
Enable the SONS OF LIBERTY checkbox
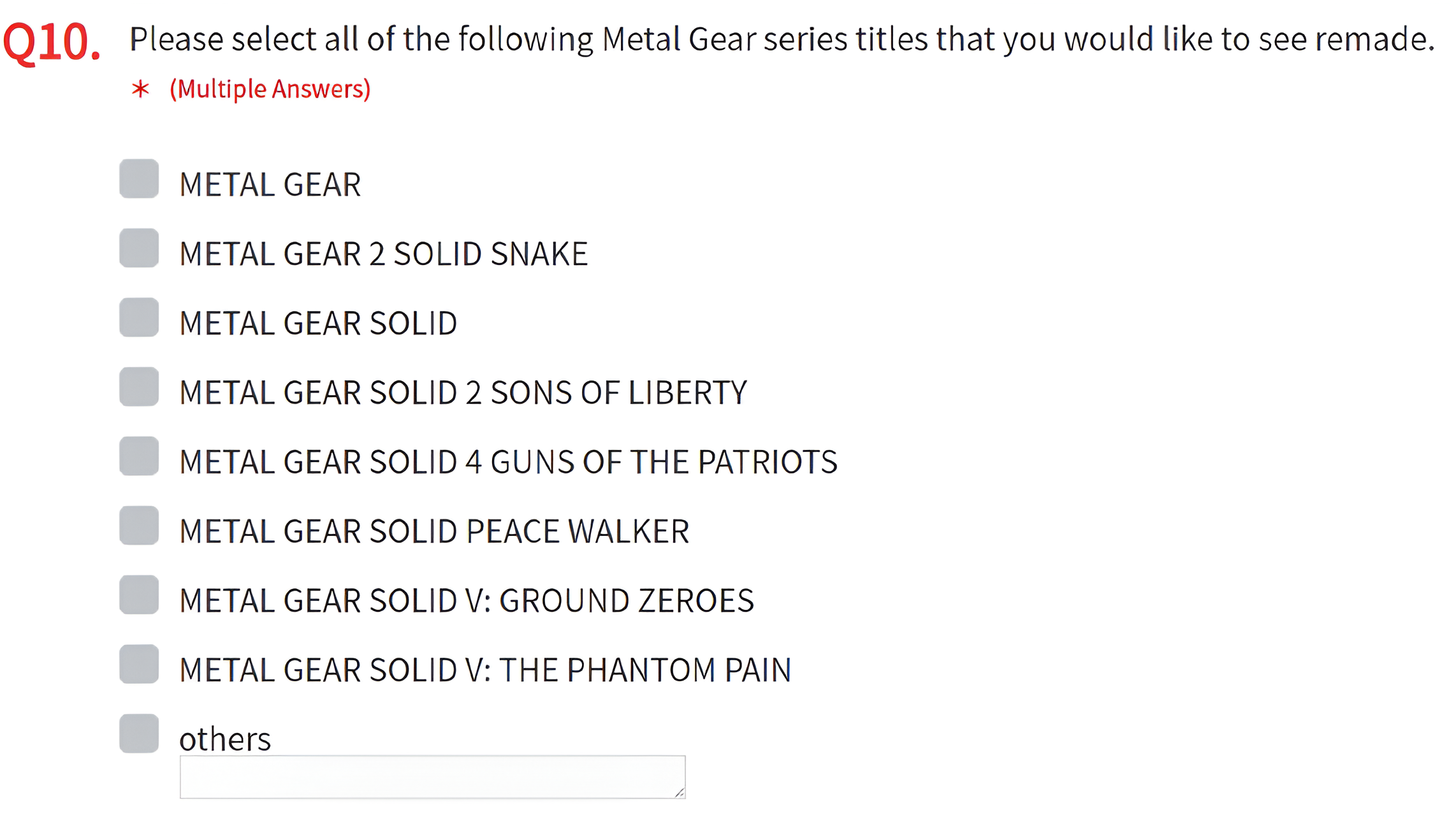[139, 387]
